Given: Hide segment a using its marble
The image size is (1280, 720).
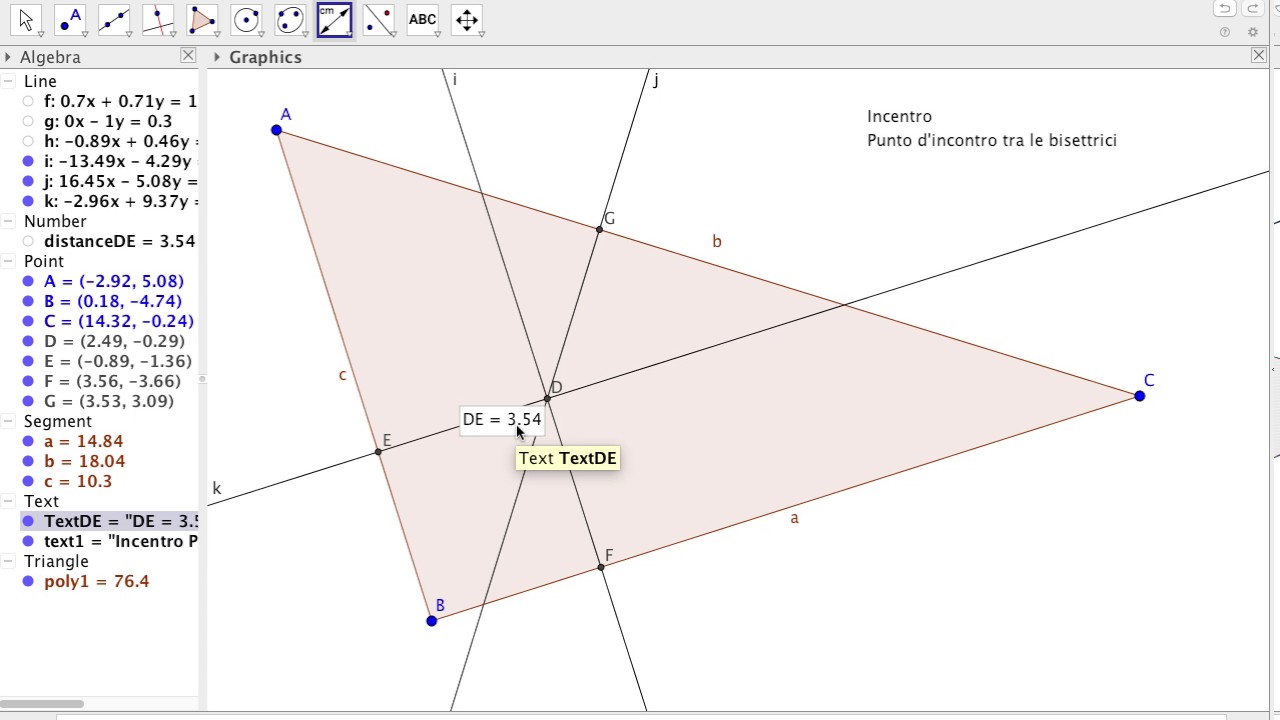Looking at the screenshot, I should (x=28, y=441).
